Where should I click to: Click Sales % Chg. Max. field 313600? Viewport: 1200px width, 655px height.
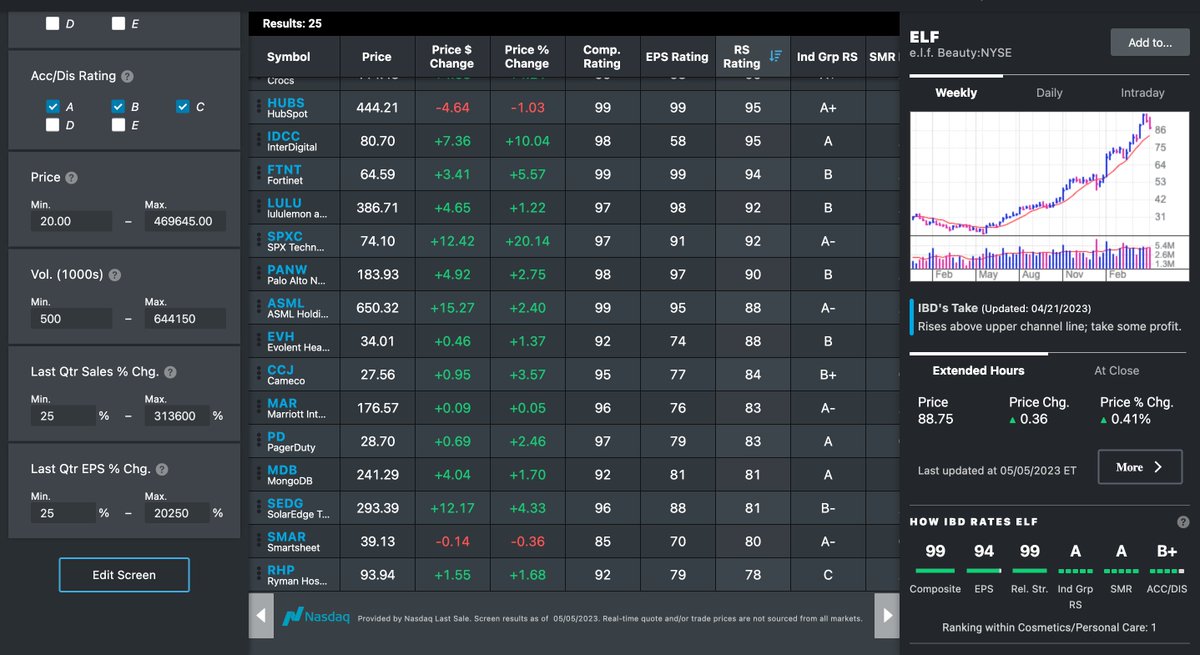[176, 416]
